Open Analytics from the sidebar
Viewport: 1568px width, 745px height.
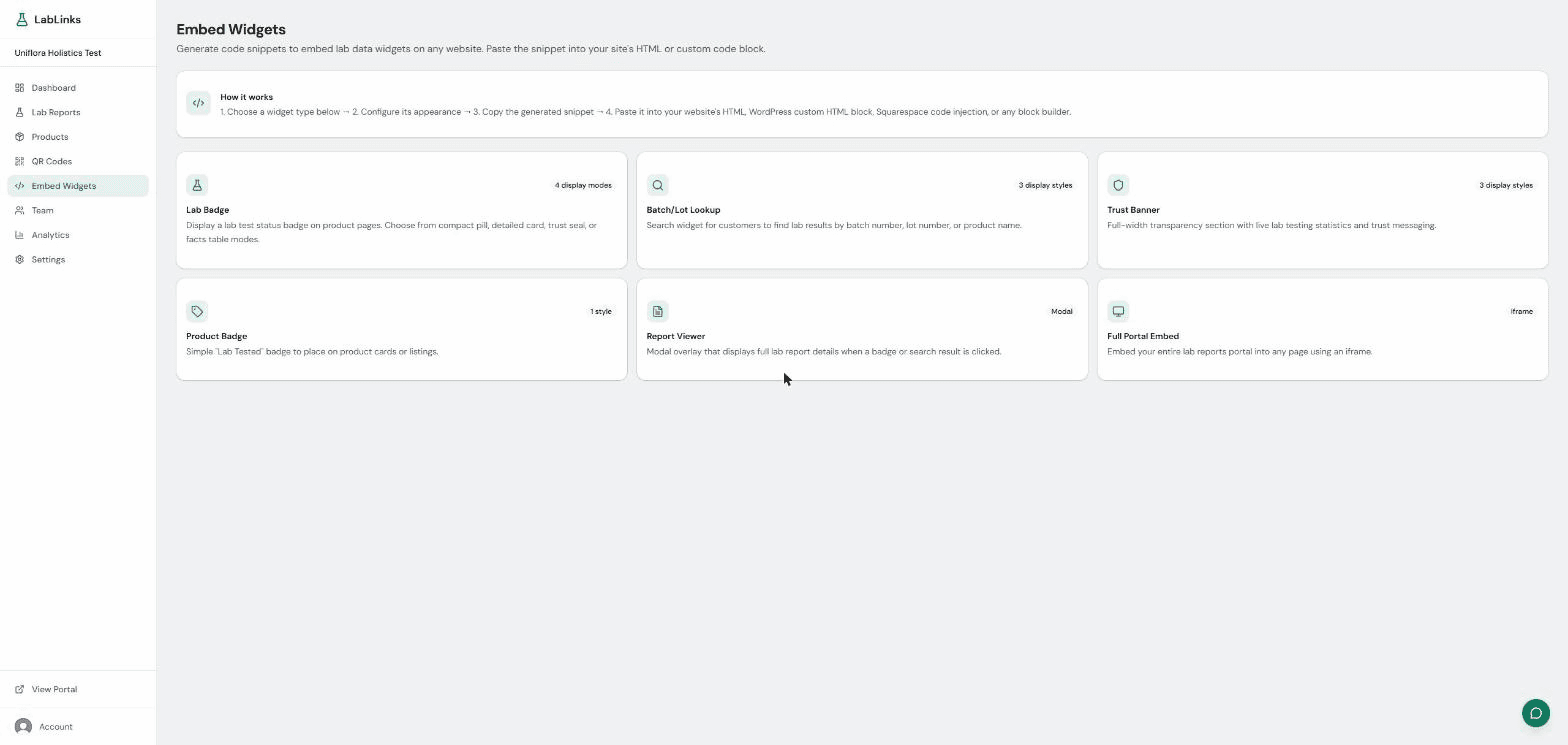tap(78, 235)
